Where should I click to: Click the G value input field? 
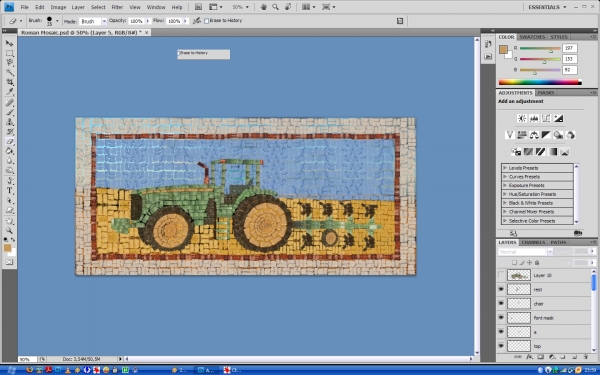(x=569, y=59)
